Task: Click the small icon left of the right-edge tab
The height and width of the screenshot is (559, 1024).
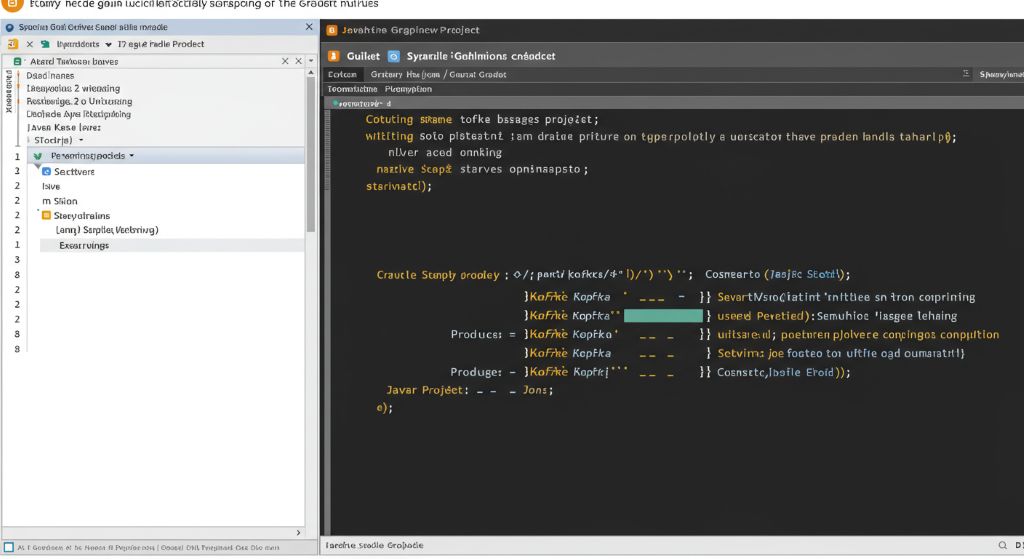Action: (x=966, y=74)
